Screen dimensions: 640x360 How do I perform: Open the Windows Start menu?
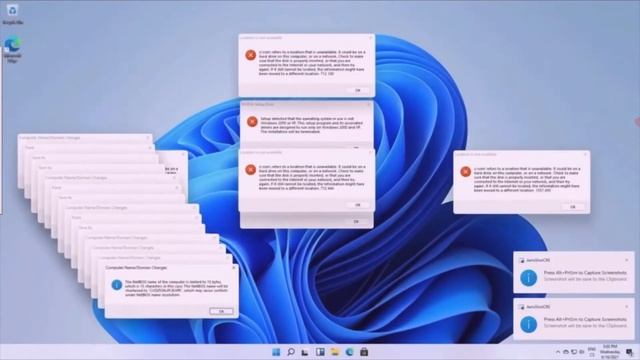[x=276, y=352]
